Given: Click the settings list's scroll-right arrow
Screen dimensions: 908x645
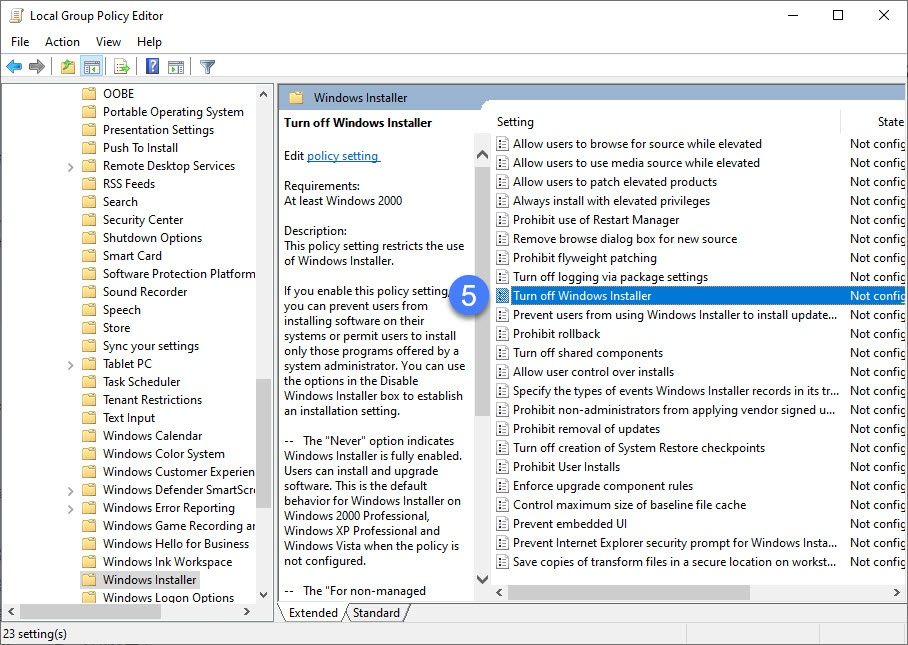Looking at the screenshot, I should (896, 592).
